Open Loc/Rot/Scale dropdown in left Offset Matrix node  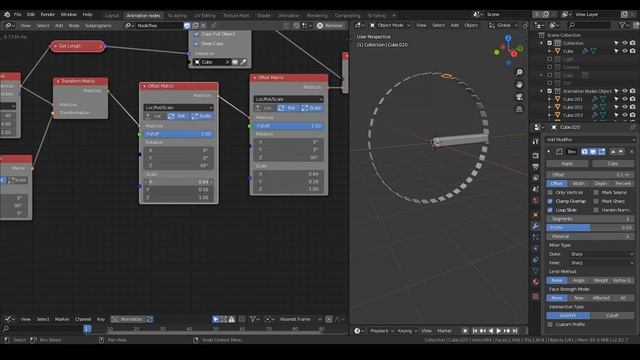pos(178,108)
